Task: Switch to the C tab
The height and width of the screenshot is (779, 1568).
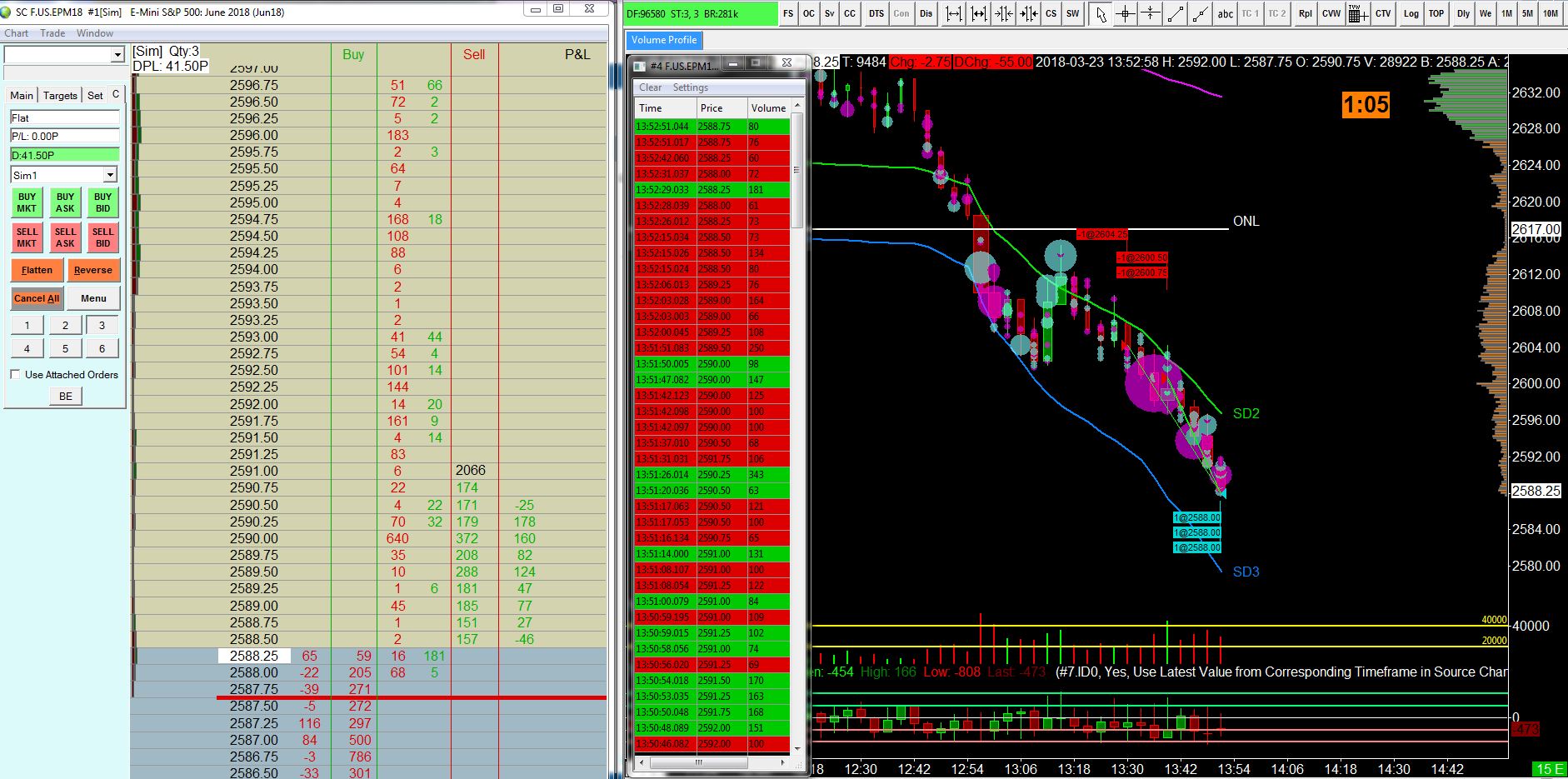Action: point(116,94)
